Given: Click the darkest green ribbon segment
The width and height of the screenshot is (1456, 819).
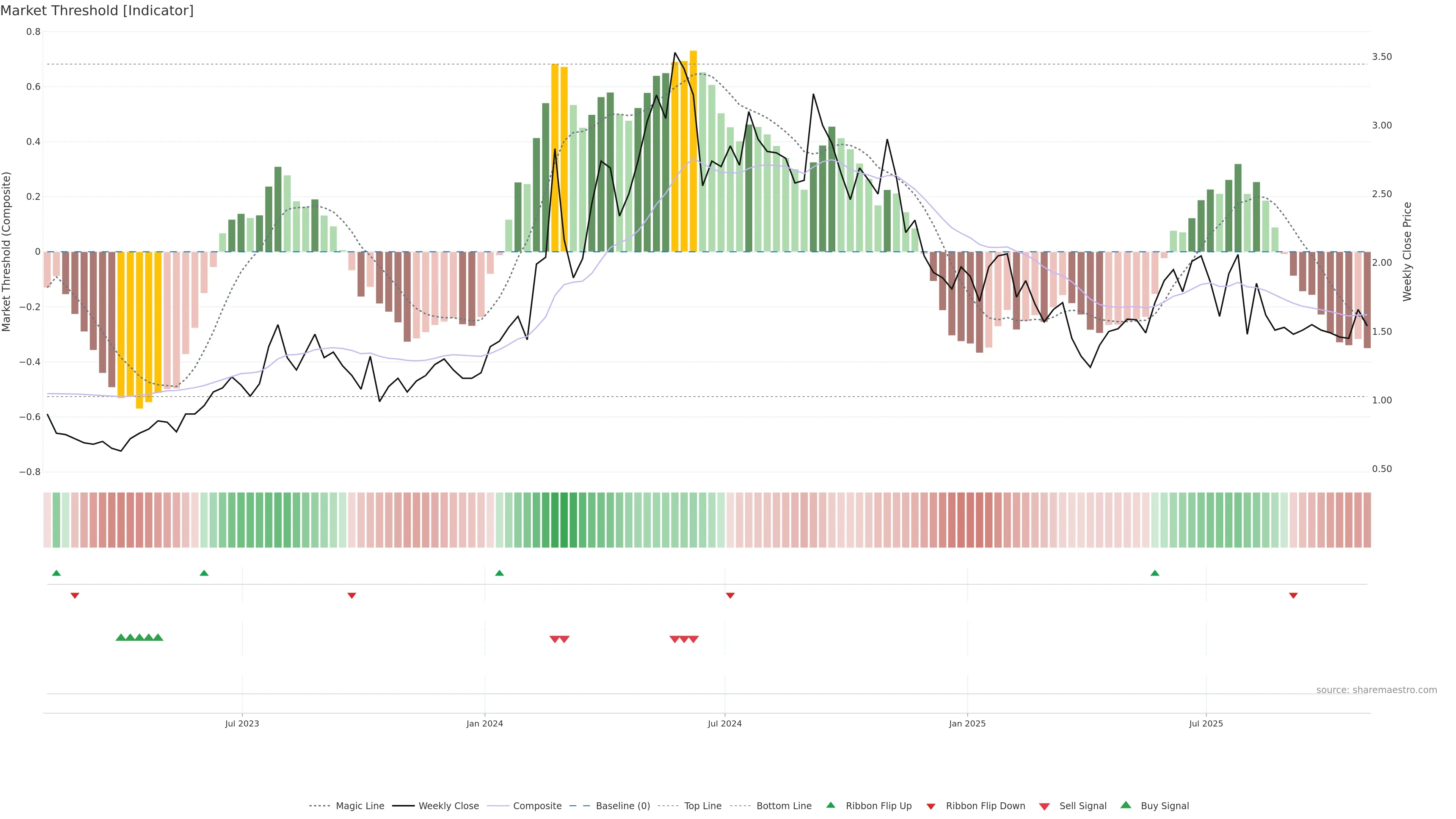Looking at the screenshot, I should pos(563,520).
